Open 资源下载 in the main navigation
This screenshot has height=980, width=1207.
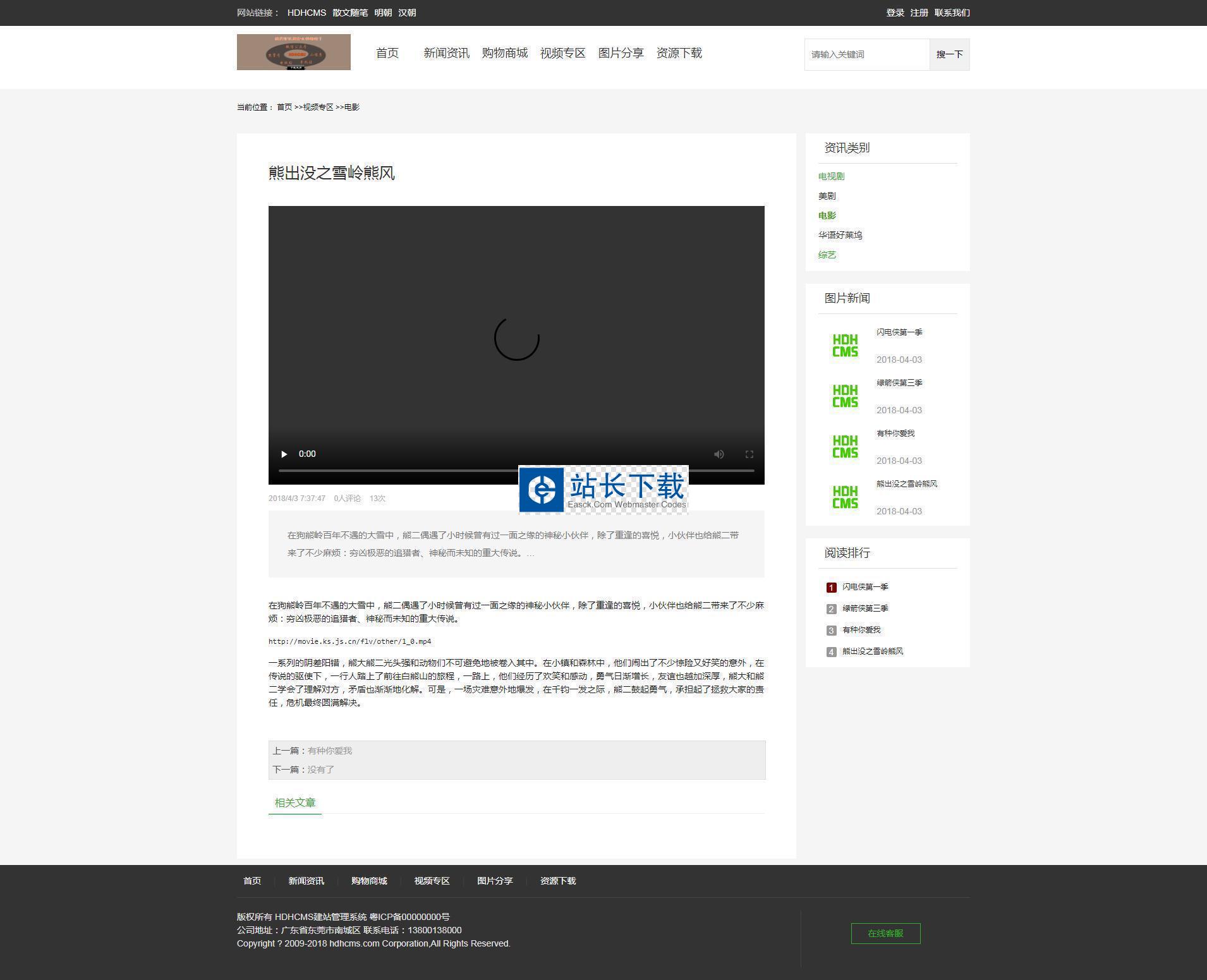click(679, 53)
